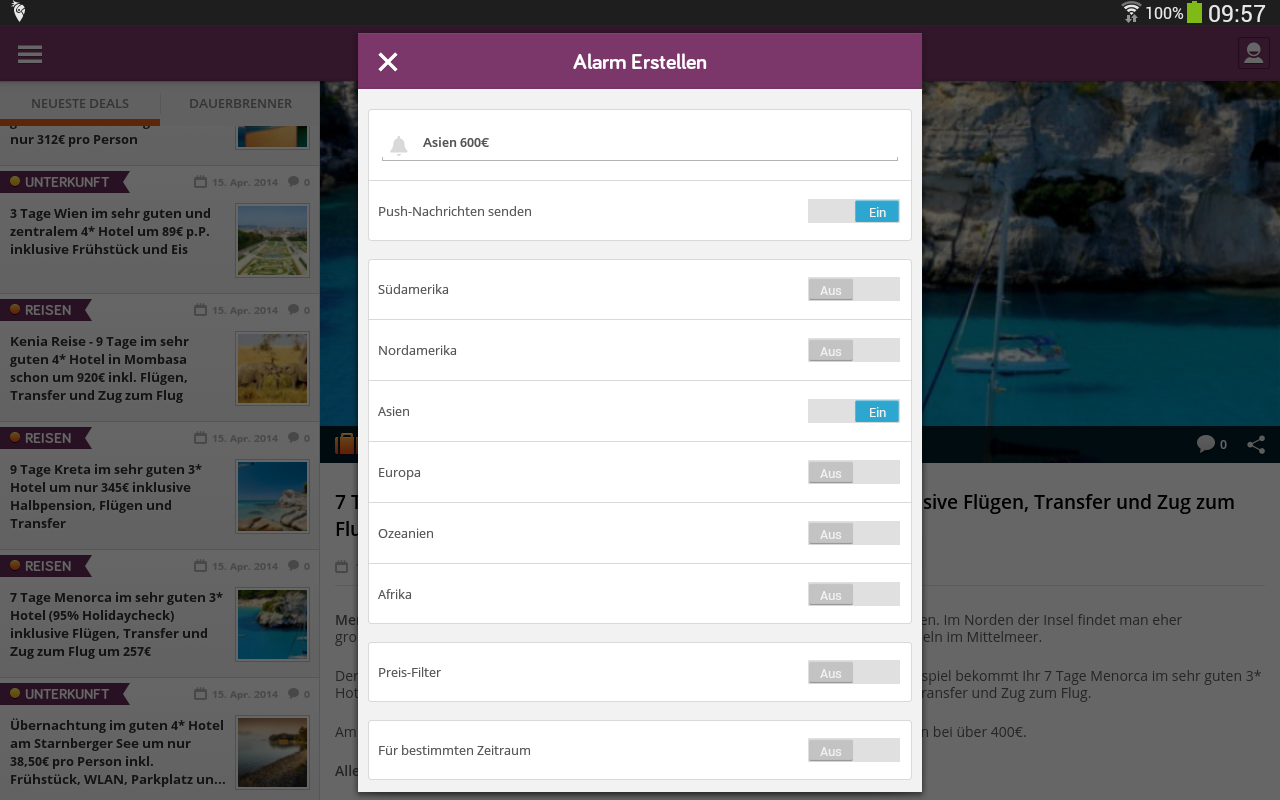This screenshot has height=800, width=1280.
Task: Turn on the Preis-Filter switch
Action: pyautogui.click(x=854, y=673)
